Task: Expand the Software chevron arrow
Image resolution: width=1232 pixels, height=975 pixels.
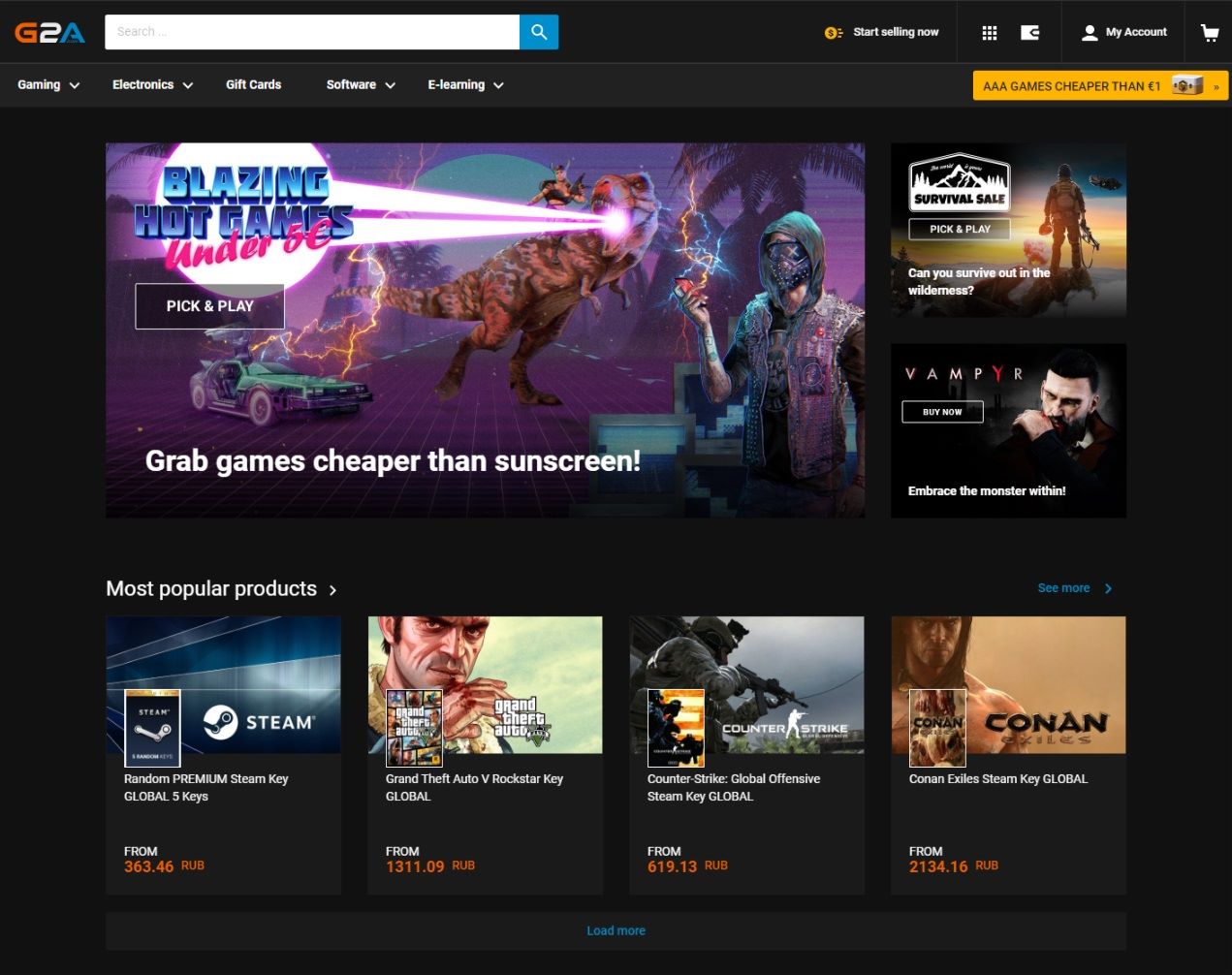Action: tap(391, 85)
